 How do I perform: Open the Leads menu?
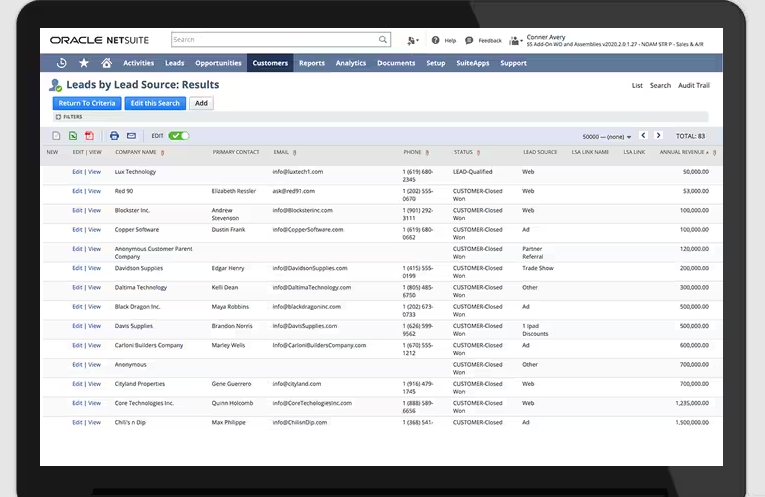[174, 63]
